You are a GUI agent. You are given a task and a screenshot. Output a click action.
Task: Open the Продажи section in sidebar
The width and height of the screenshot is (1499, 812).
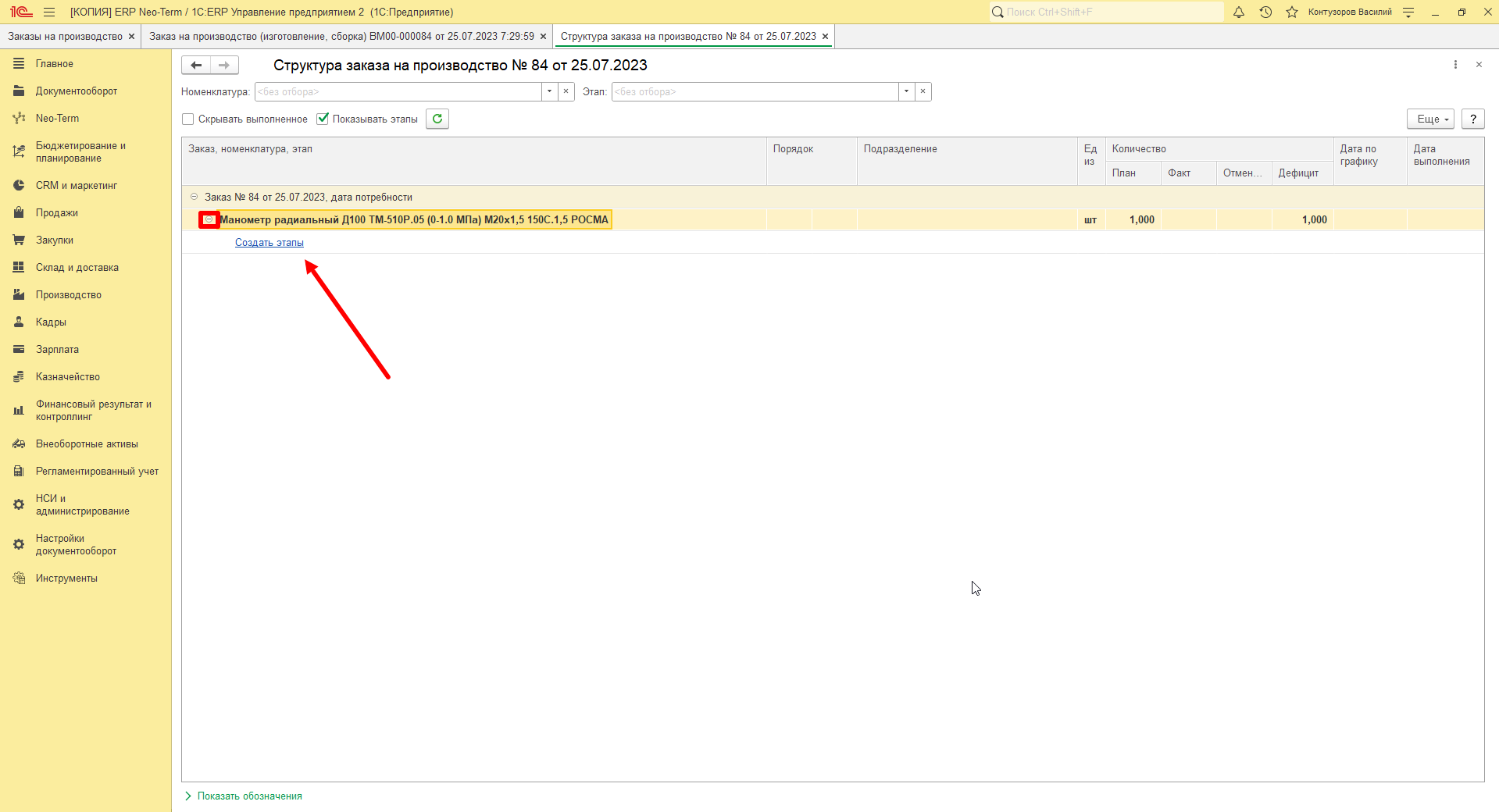(57, 212)
